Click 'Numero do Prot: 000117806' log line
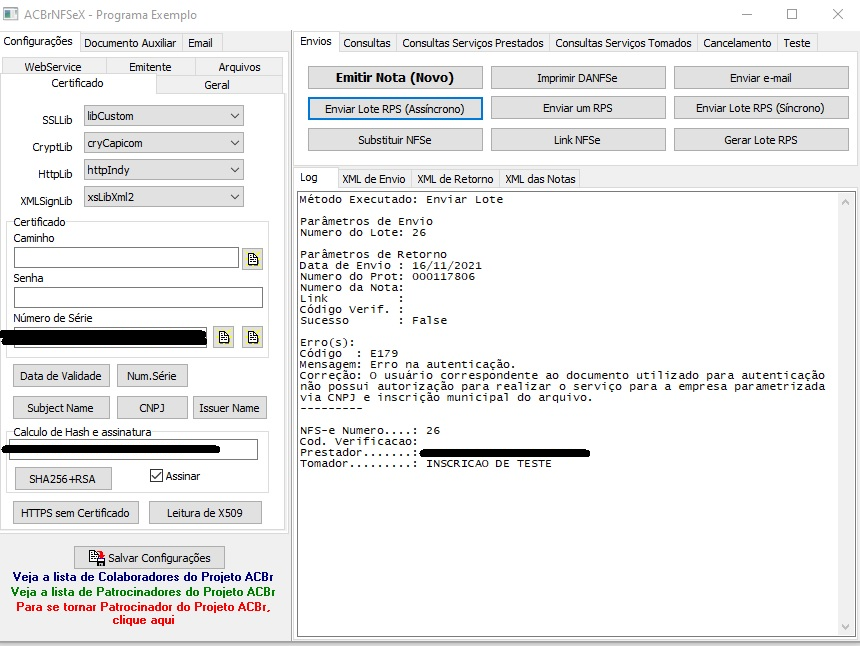Viewport: 860px width, 646px height. pyautogui.click(x=387, y=276)
